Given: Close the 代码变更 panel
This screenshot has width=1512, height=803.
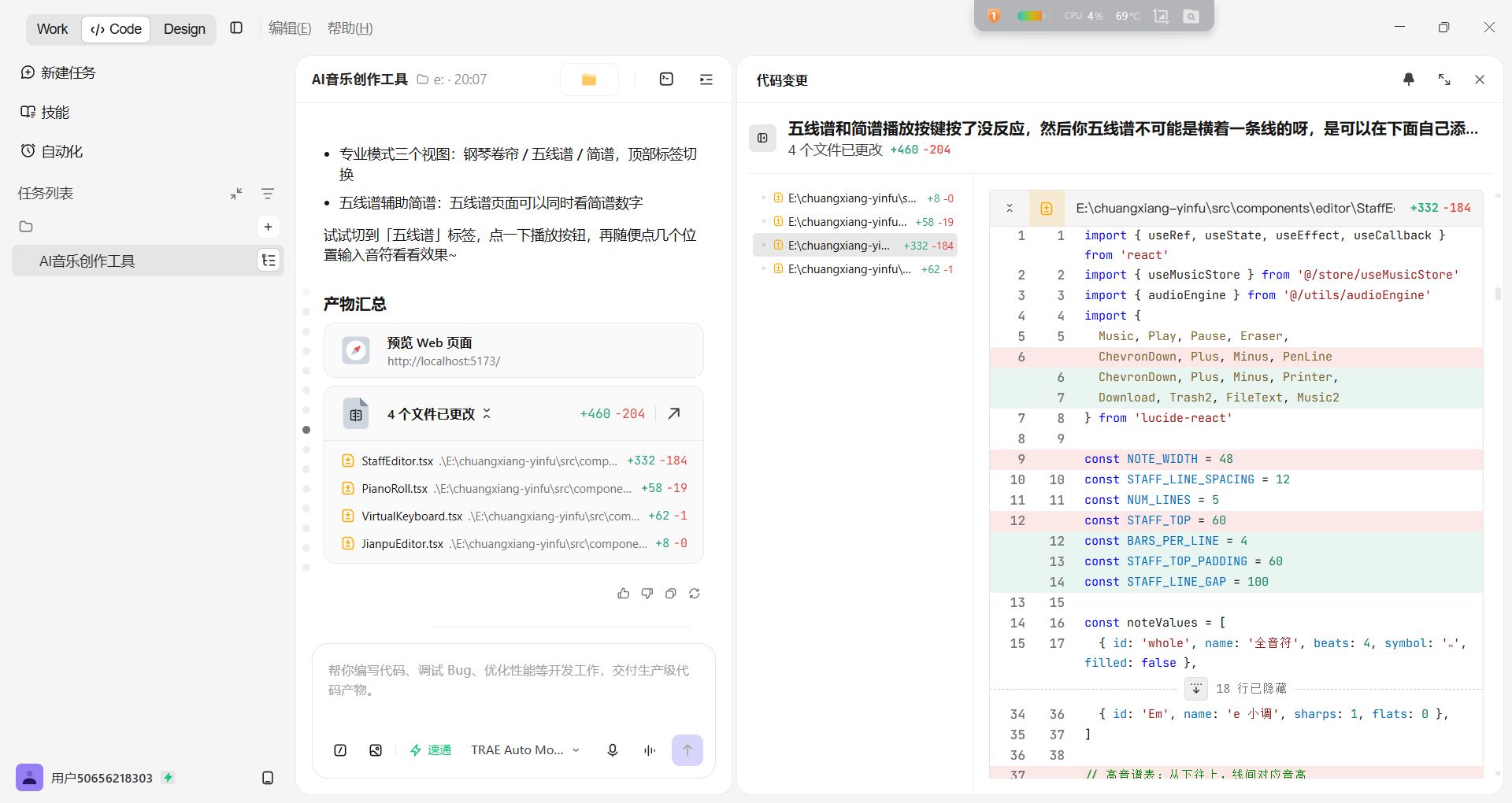Looking at the screenshot, I should pos(1480,80).
